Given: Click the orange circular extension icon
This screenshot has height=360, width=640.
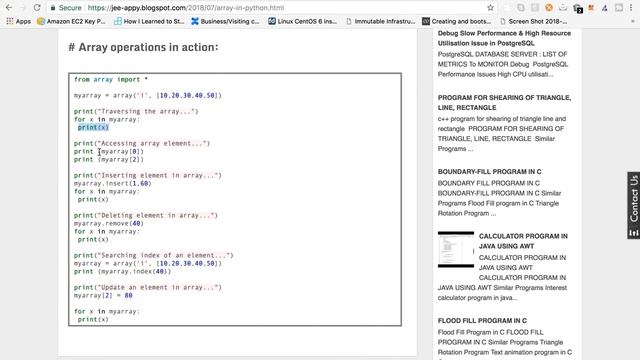Looking at the screenshot, I should tap(549, 7).
